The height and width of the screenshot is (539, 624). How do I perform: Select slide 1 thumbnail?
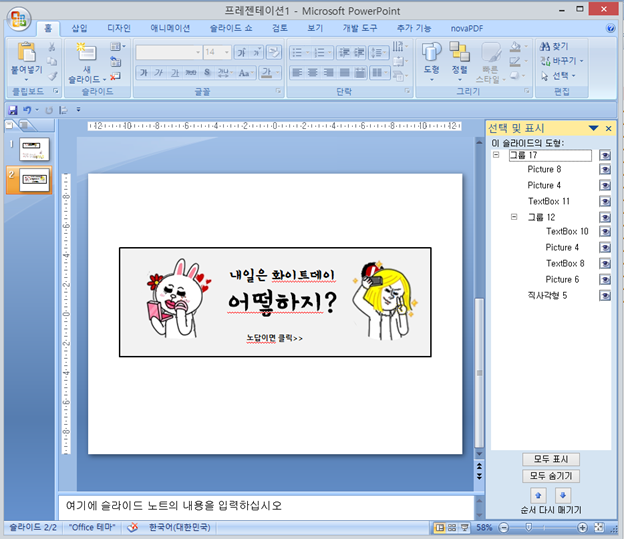coord(34,149)
